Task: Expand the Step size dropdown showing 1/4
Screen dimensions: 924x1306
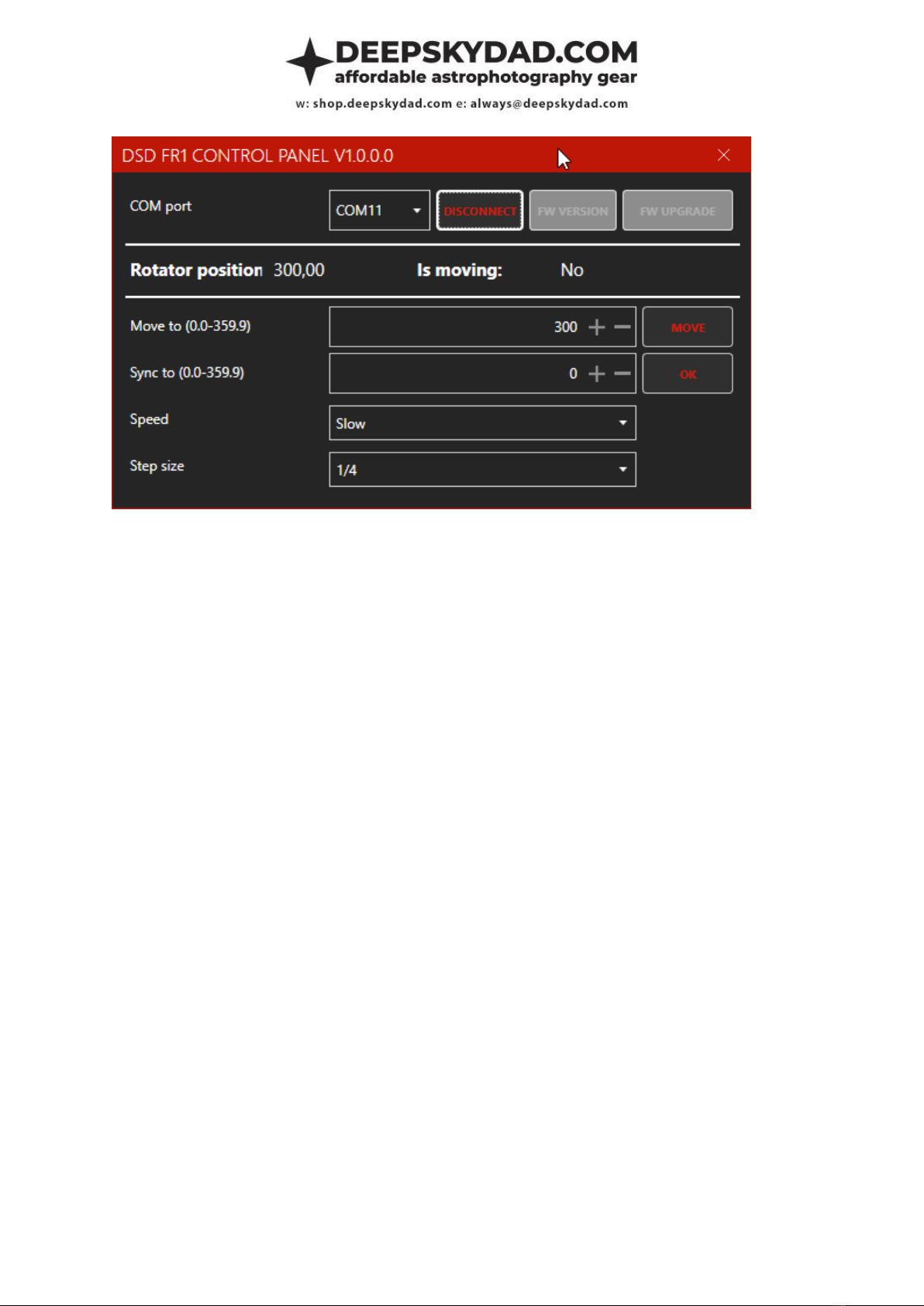Action: click(x=482, y=470)
